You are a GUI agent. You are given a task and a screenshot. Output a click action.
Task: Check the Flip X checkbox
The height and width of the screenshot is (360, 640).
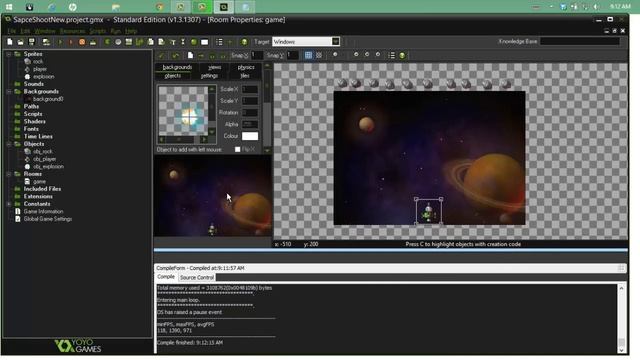click(x=238, y=149)
